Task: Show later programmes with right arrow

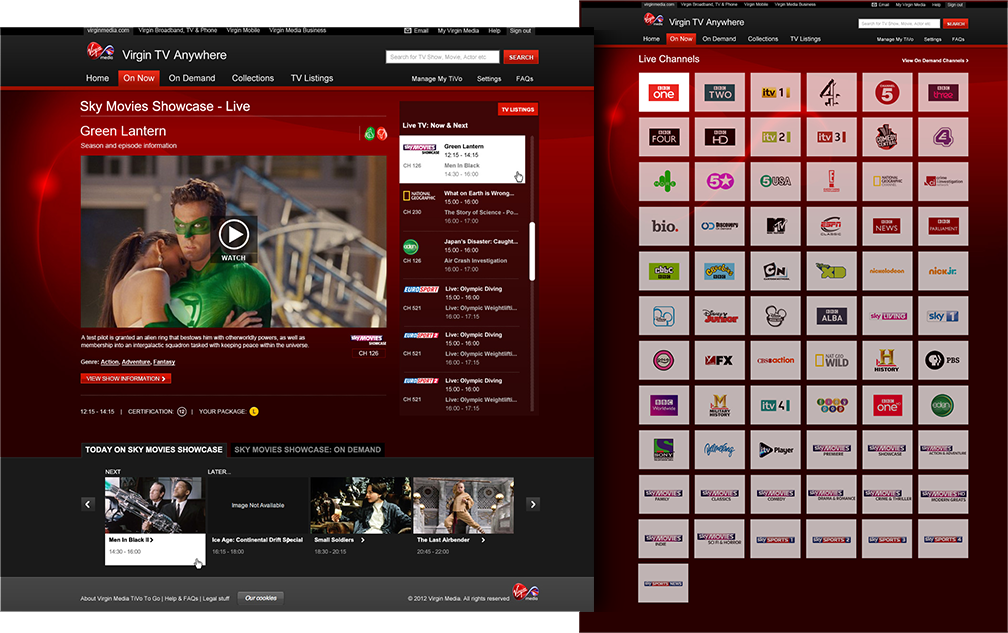Action: [532, 504]
